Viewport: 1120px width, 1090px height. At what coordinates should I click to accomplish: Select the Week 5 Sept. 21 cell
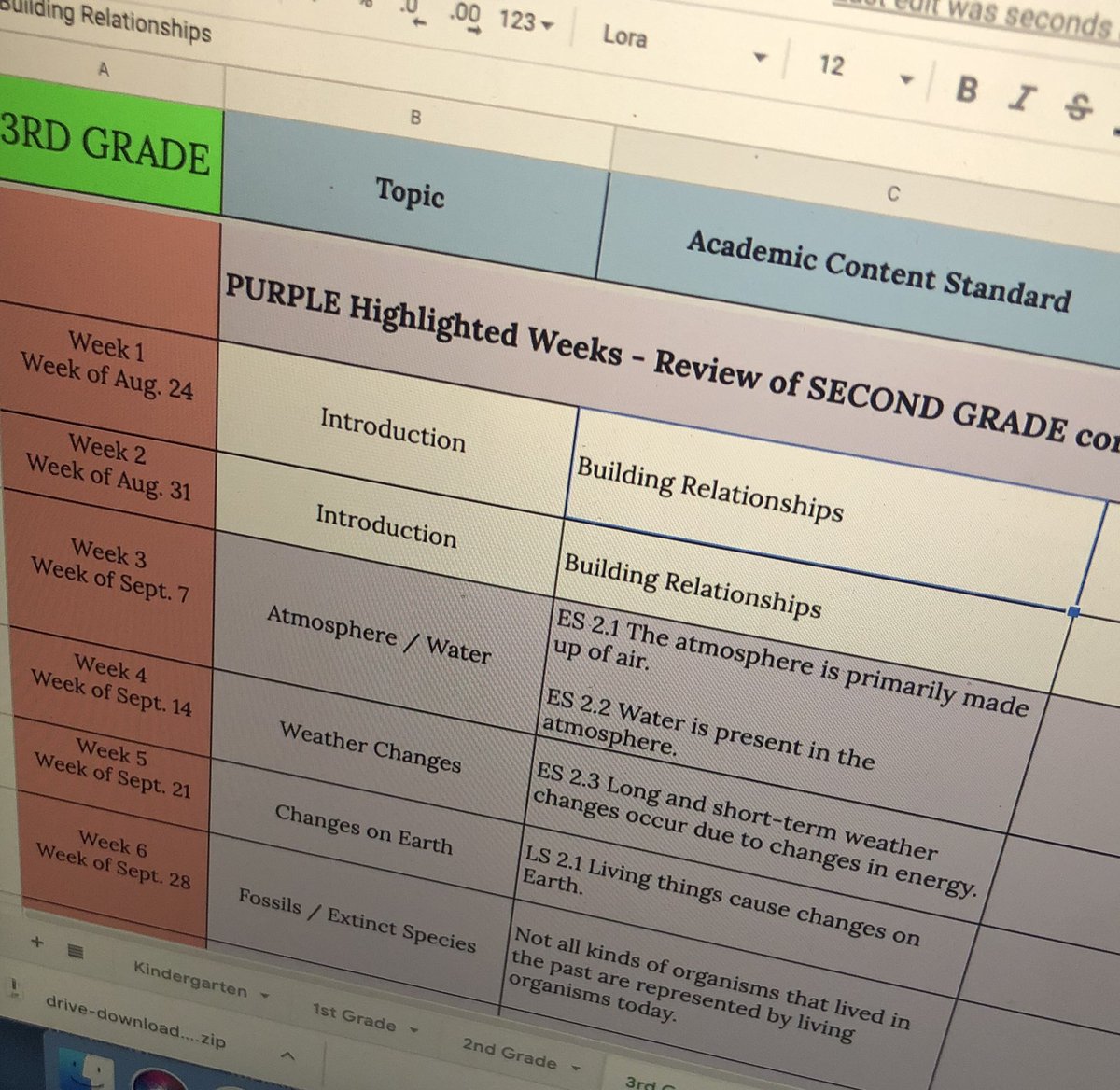point(112,769)
